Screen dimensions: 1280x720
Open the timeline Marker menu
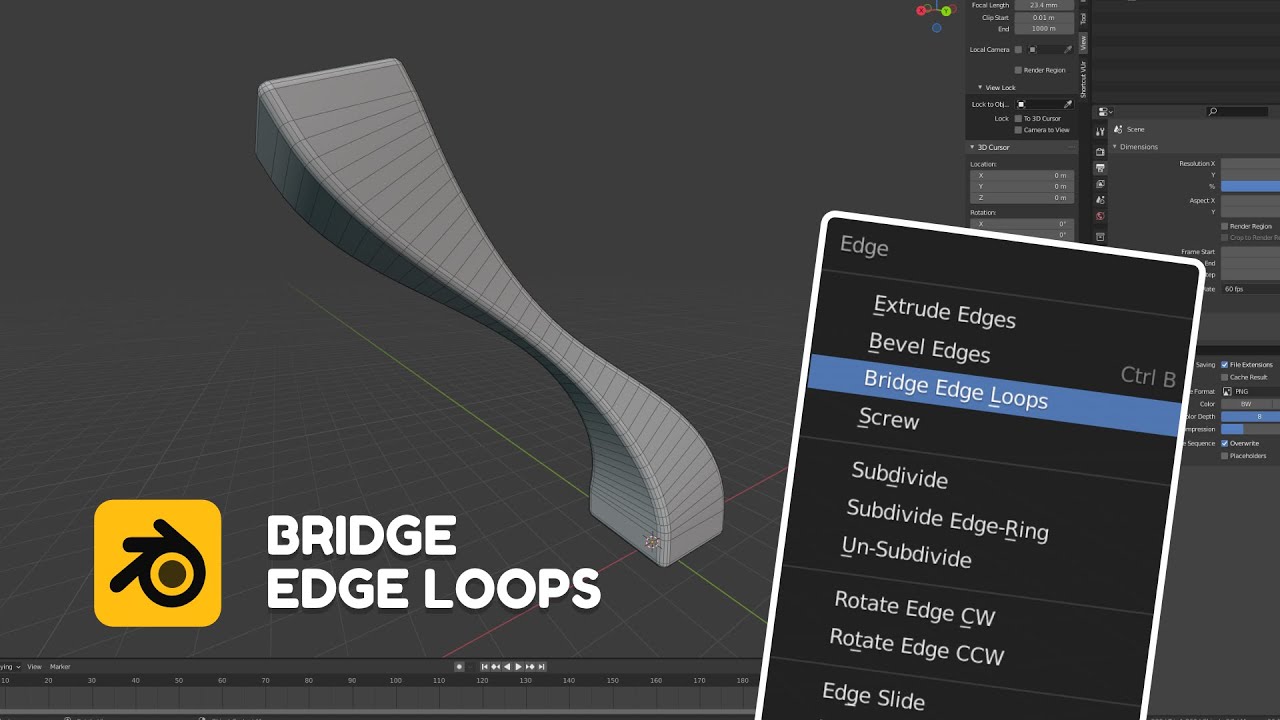coord(60,667)
